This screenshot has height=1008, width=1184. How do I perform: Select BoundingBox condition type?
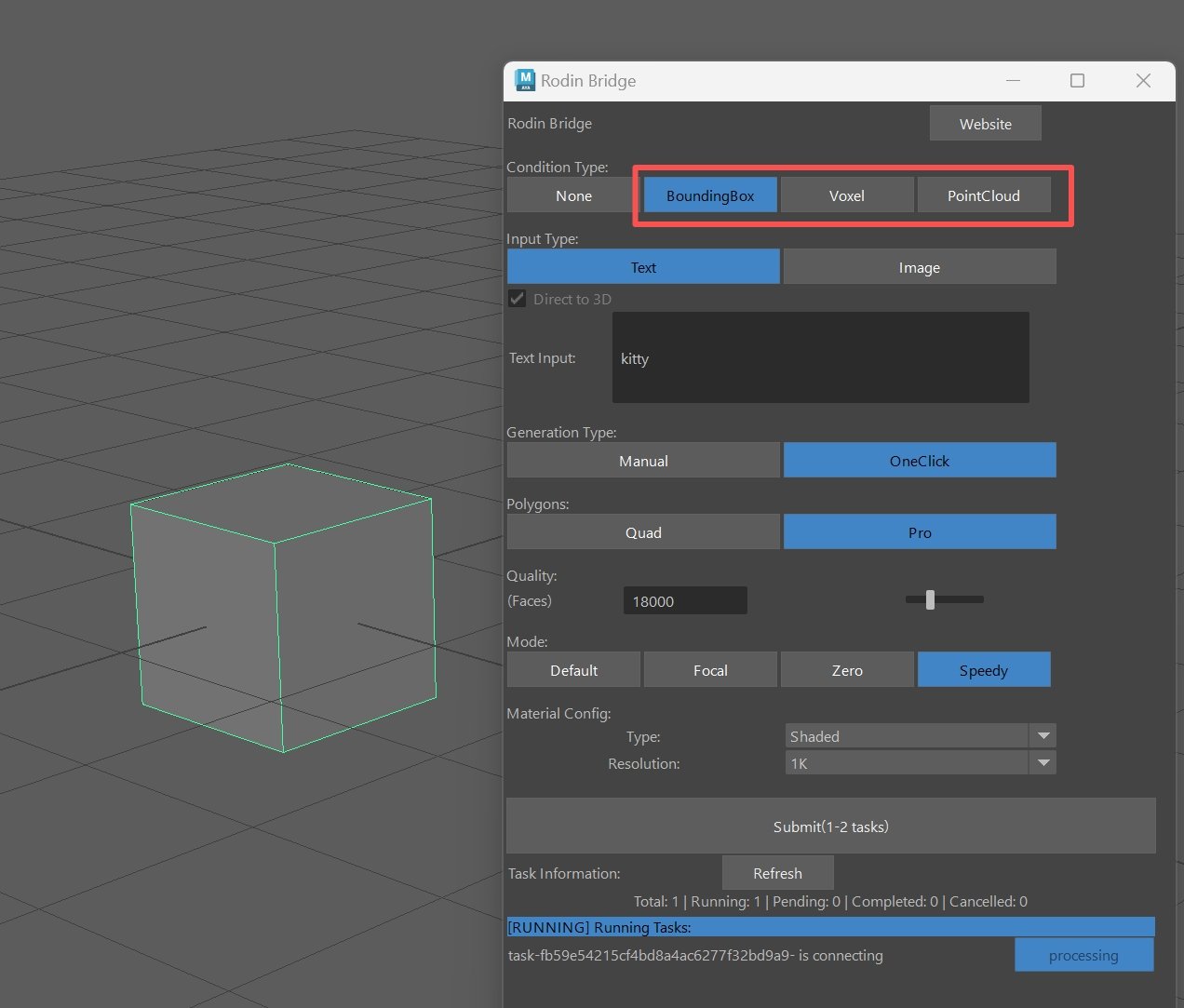click(x=710, y=195)
